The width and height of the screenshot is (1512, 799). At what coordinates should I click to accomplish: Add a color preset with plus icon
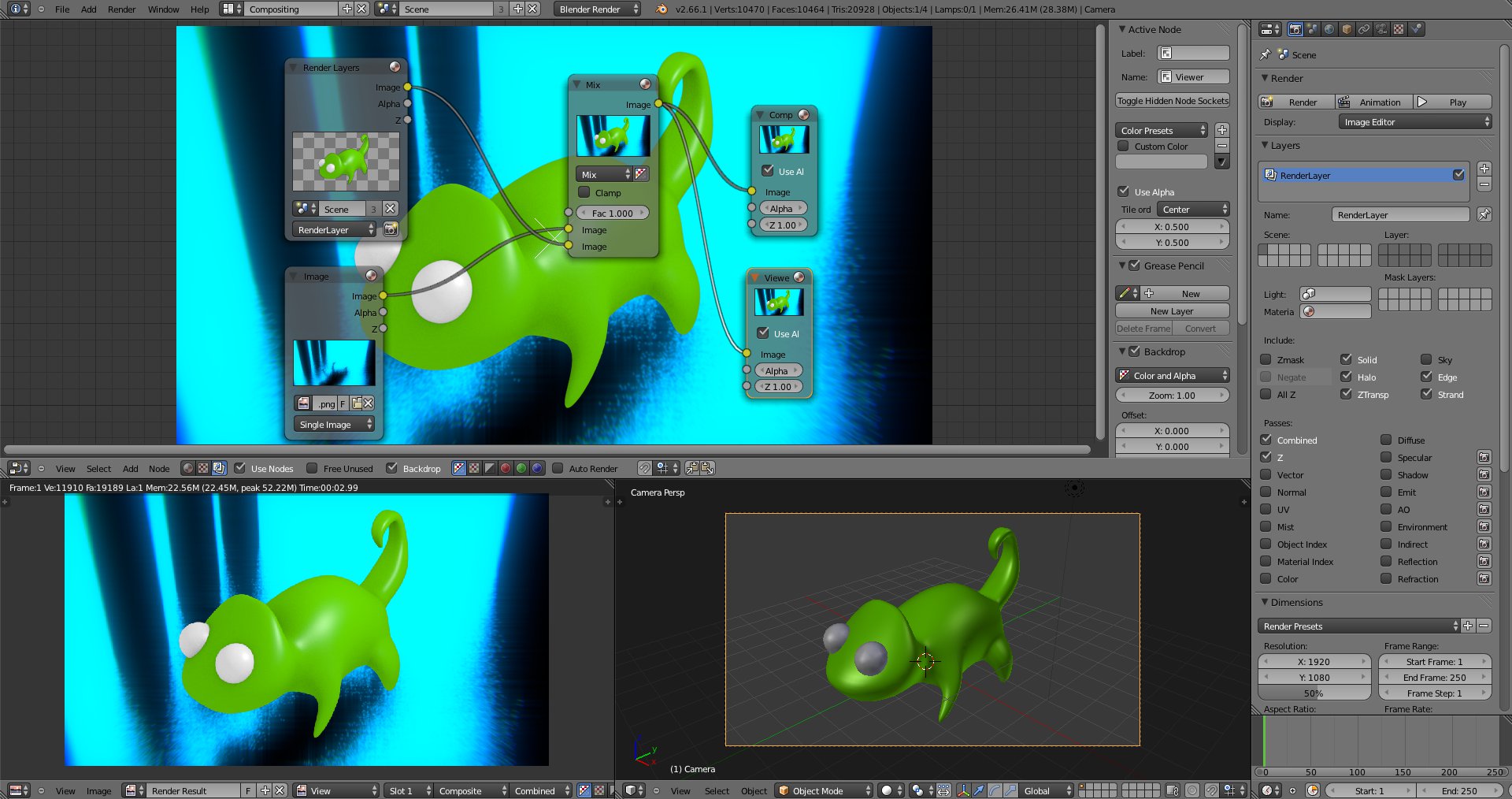click(1221, 130)
